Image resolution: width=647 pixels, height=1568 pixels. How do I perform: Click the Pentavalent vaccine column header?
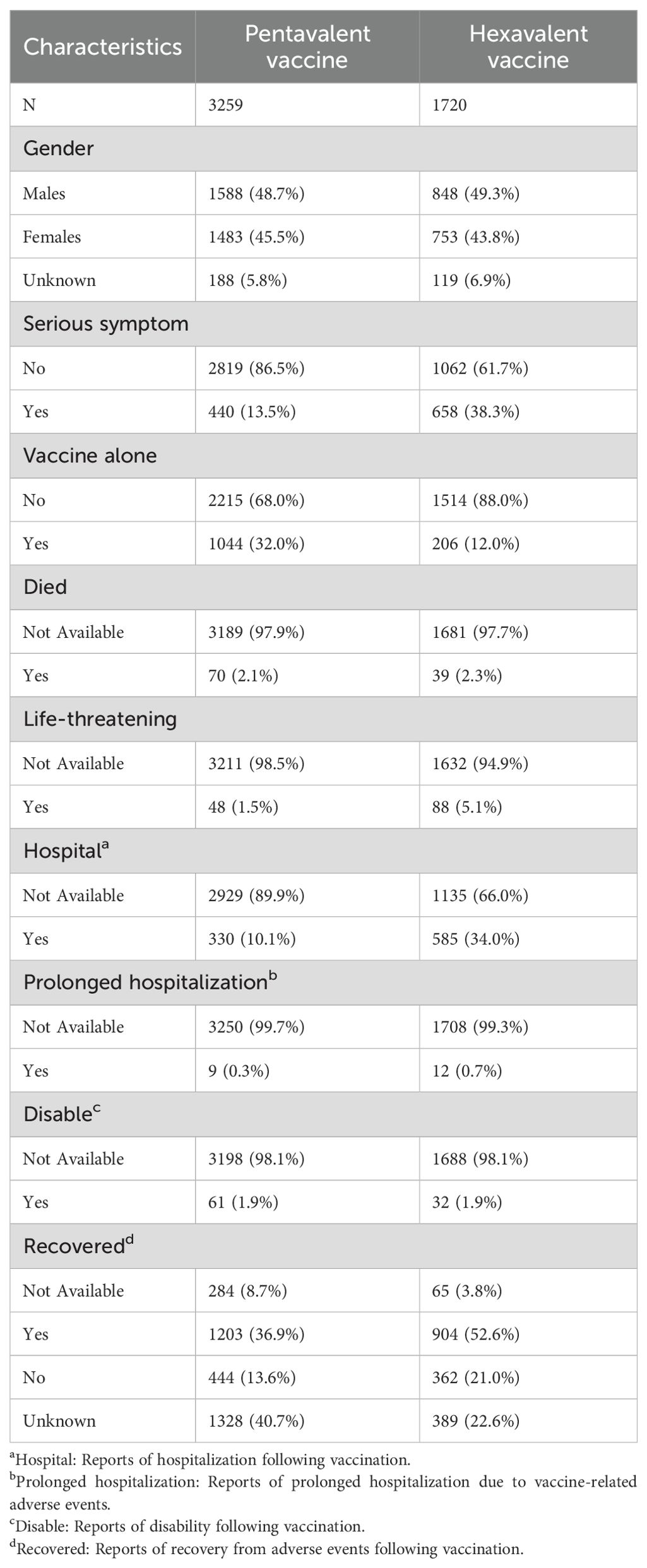(307, 47)
